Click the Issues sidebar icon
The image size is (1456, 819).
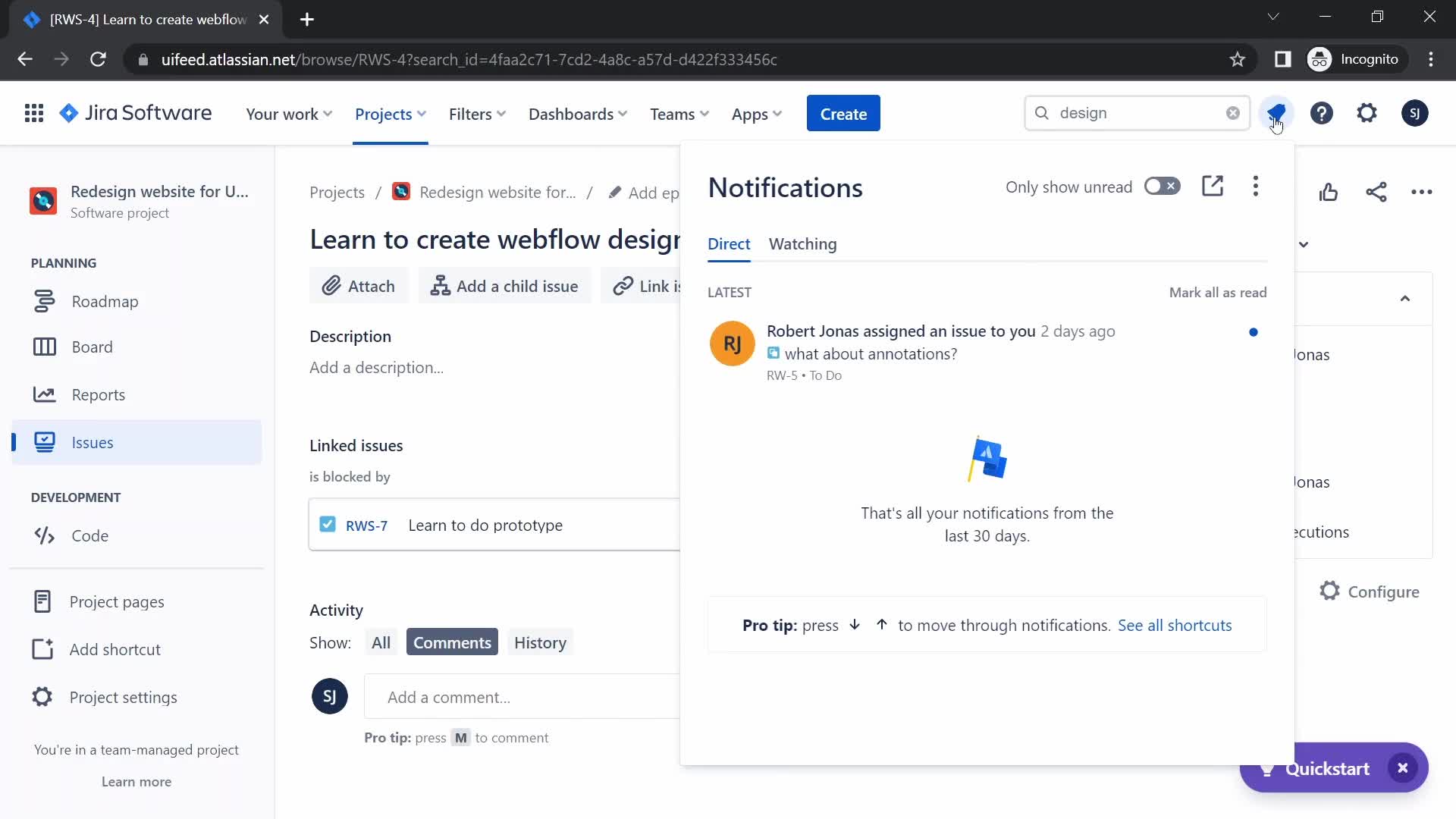[45, 443]
